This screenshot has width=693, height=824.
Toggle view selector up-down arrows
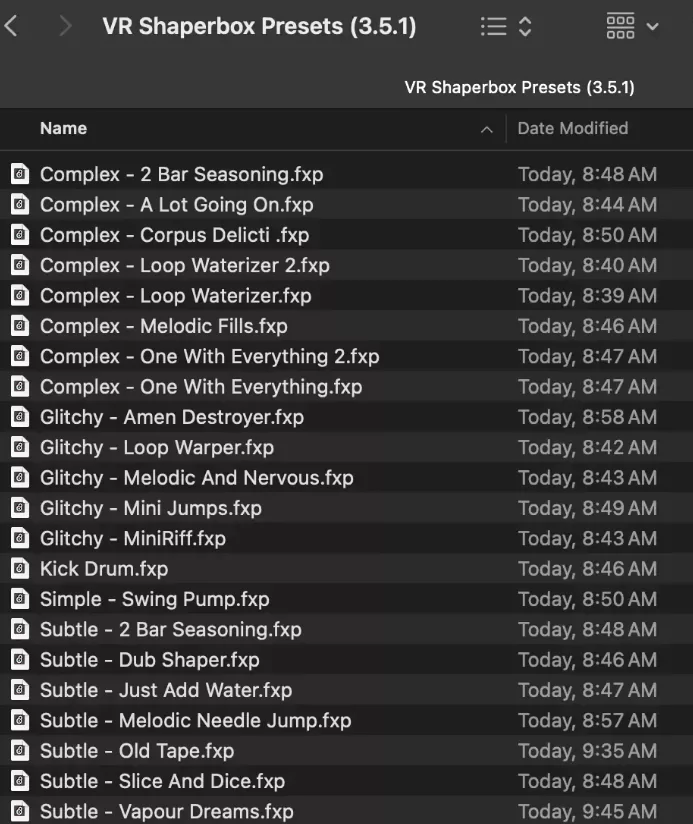(x=525, y=26)
